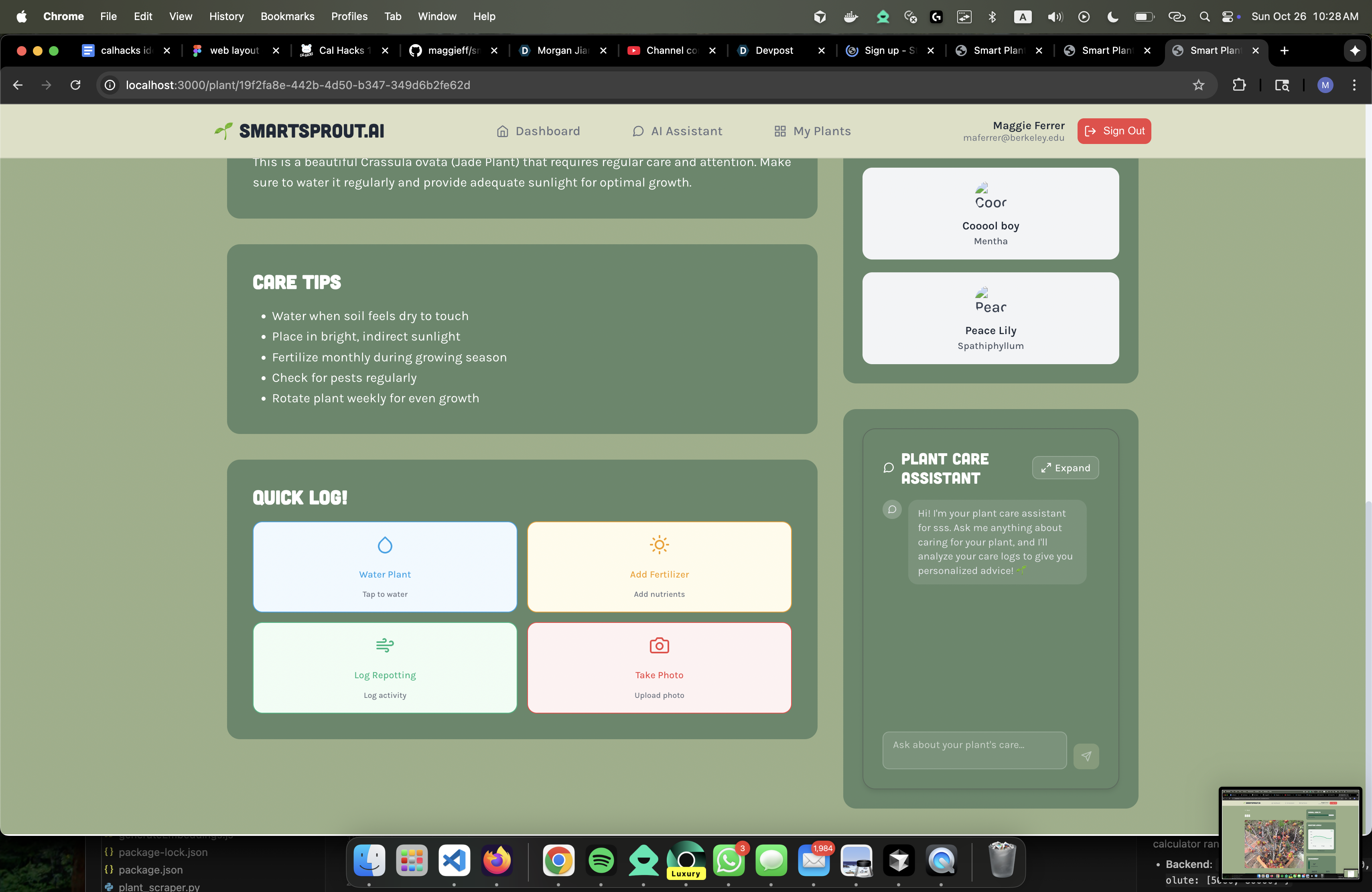The width and height of the screenshot is (1372, 892).
Task: Click the Take Photo camera icon
Action: [659, 645]
